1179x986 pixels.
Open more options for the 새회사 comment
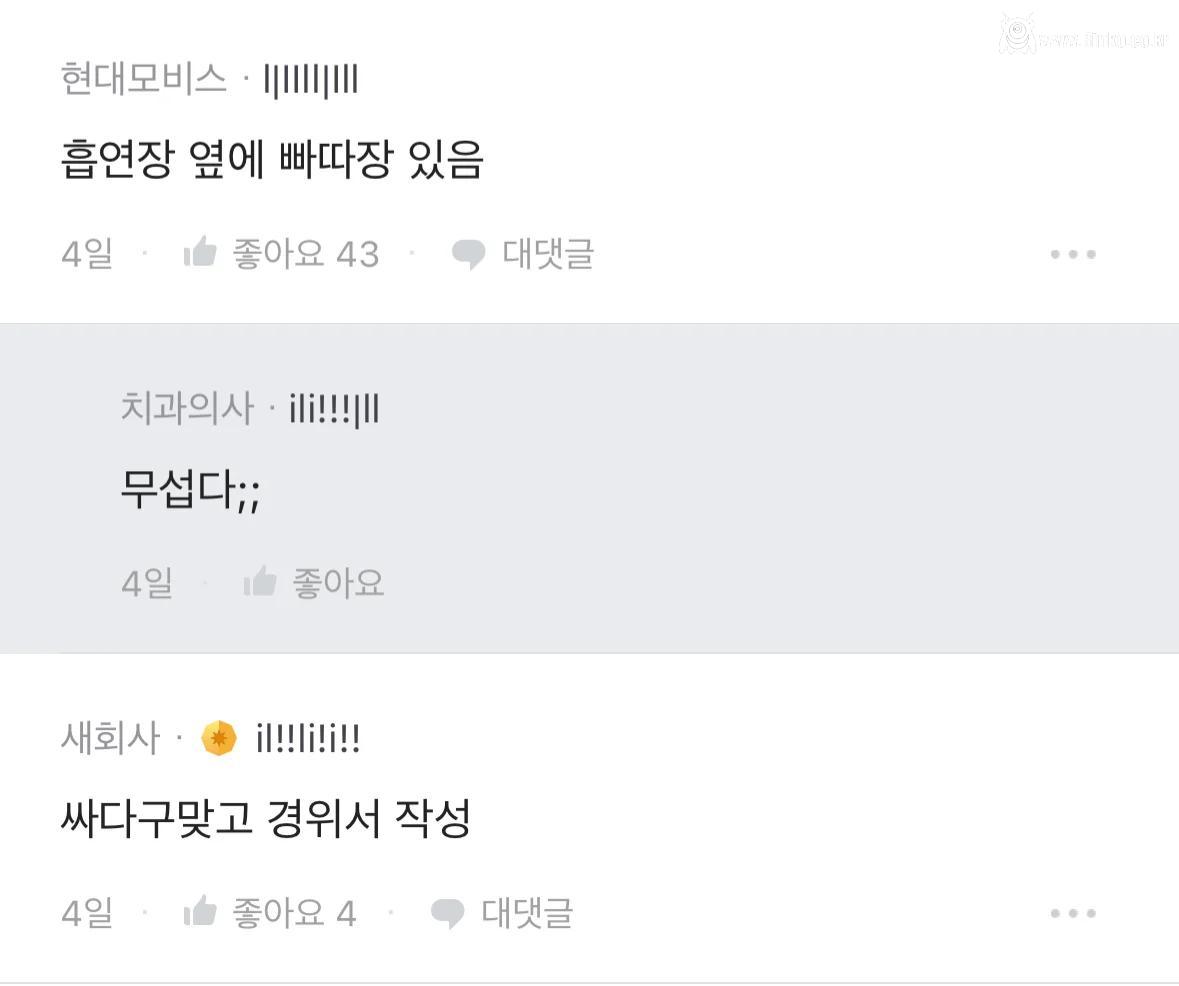coord(1072,913)
